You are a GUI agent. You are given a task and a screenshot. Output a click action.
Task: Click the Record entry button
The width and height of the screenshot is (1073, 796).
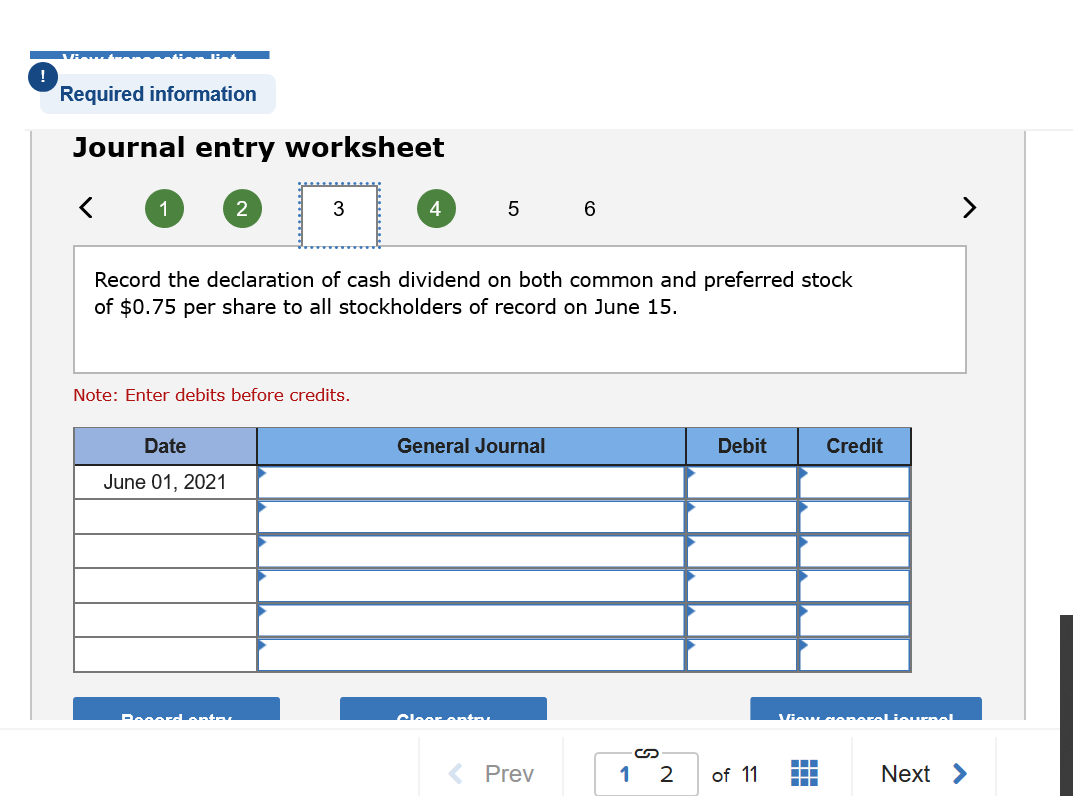click(176, 712)
